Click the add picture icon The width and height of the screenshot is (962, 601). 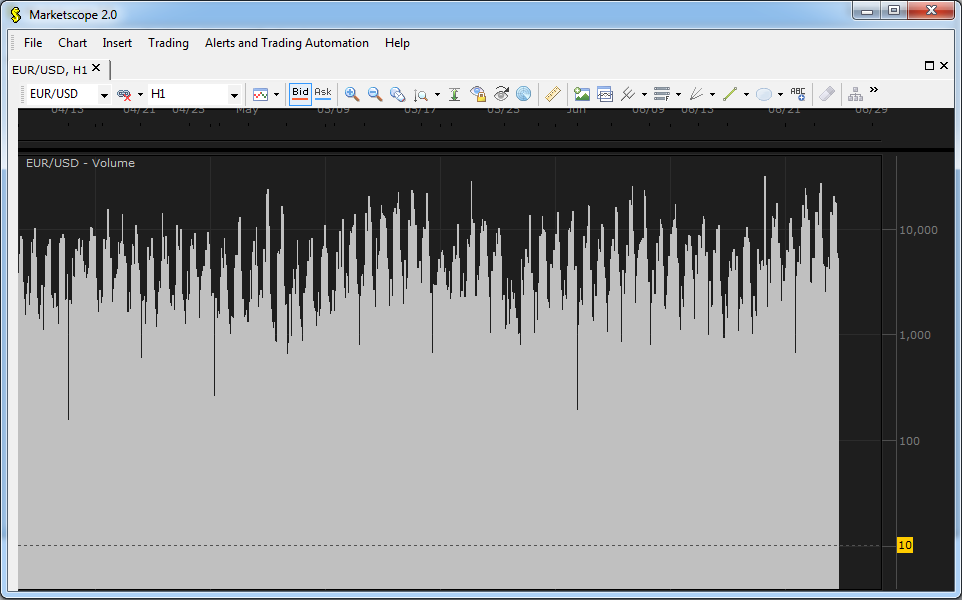pos(582,94)
